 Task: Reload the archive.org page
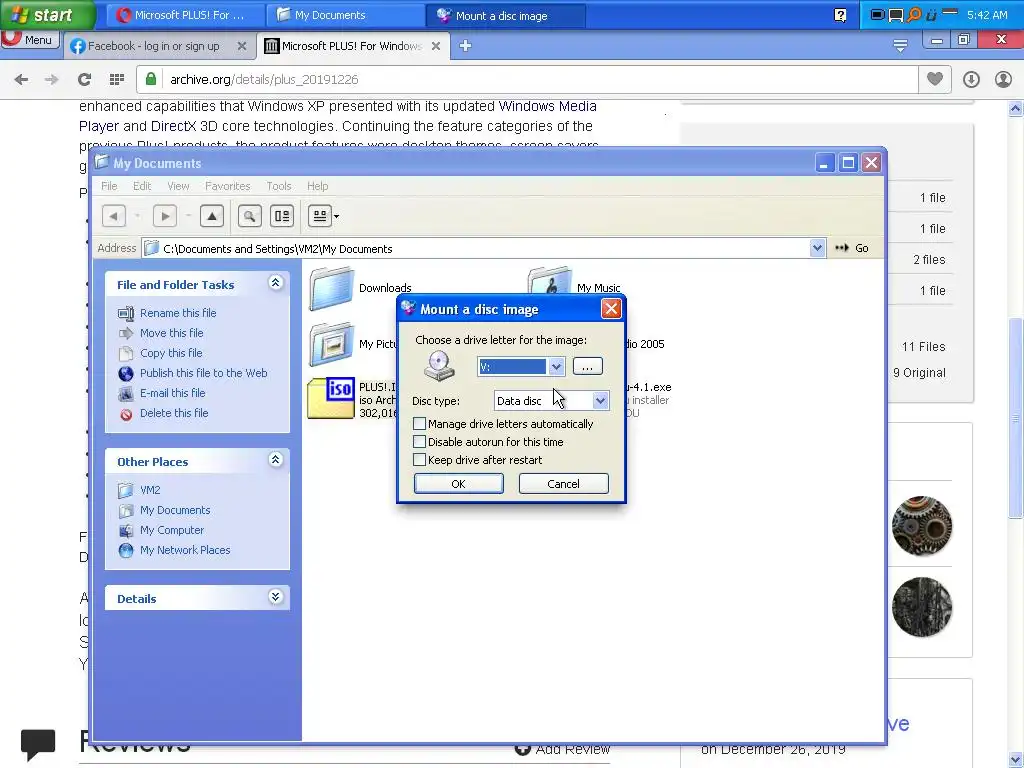tap(84, 80)
